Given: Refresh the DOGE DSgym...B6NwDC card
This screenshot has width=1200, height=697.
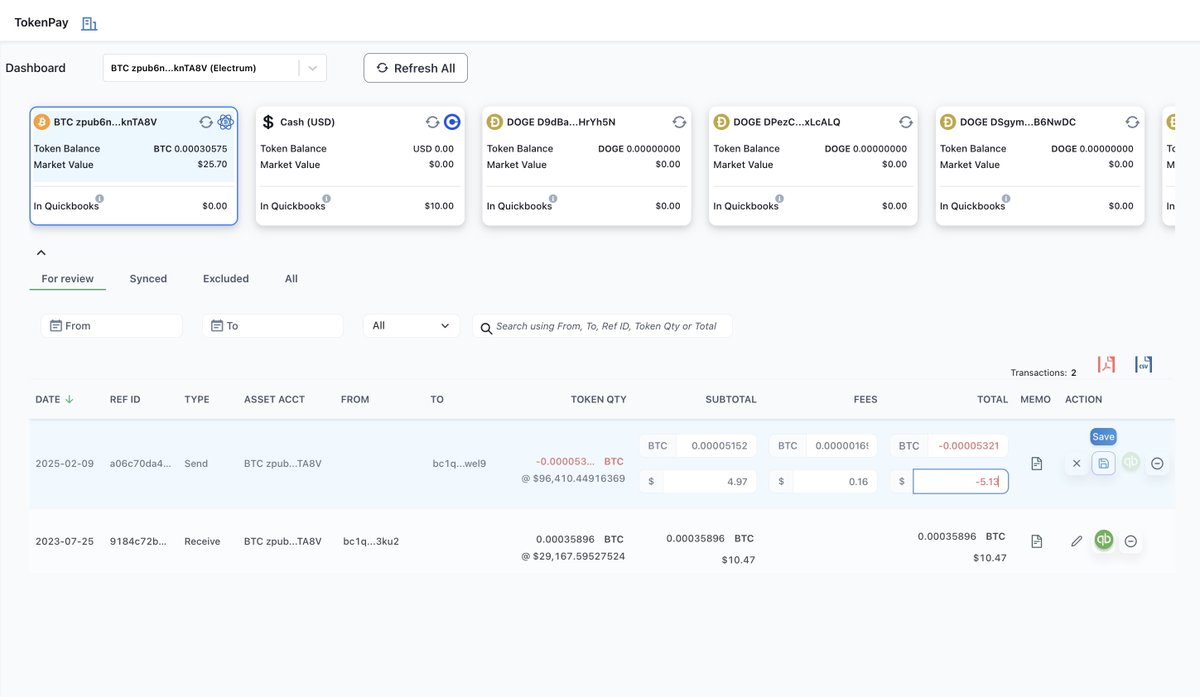Looking at the screenshot, I should 1132,122.
